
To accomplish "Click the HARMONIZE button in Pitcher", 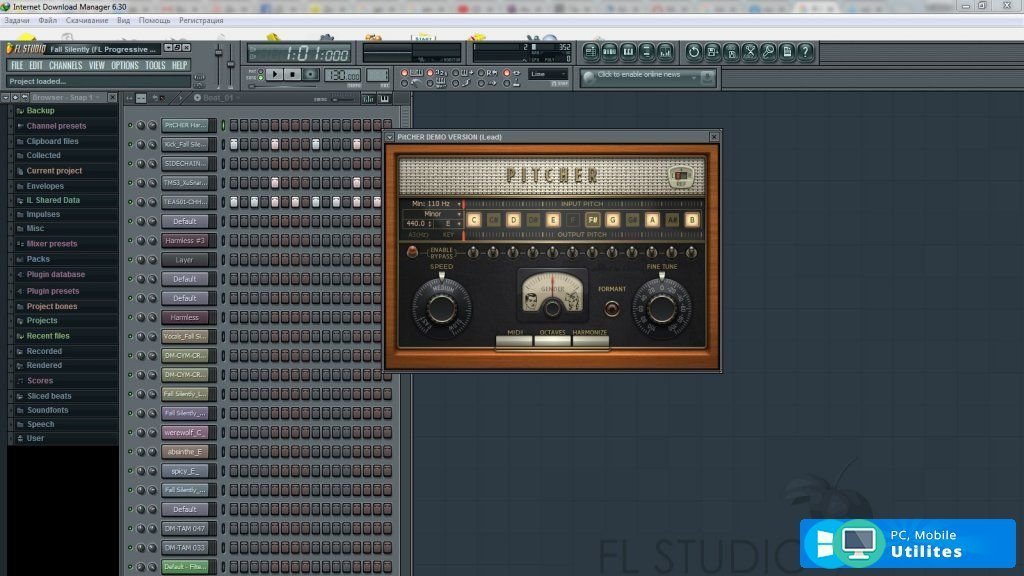I will click(590, 342).
